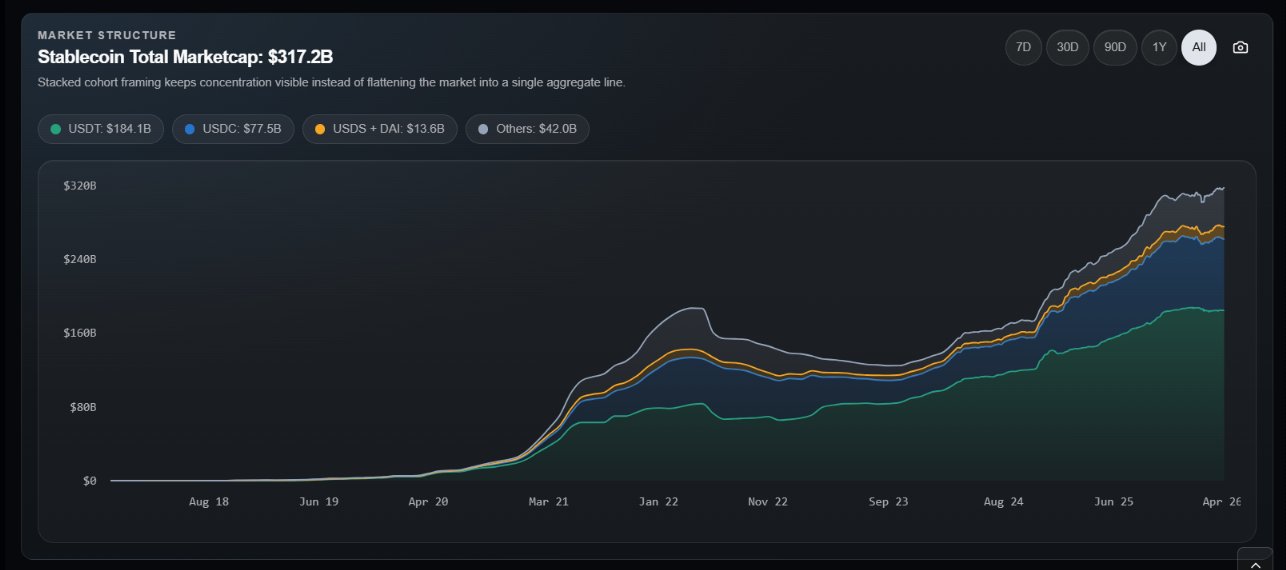Click the blue USDC legend dot
The image size is (1286, 570).
190,129
